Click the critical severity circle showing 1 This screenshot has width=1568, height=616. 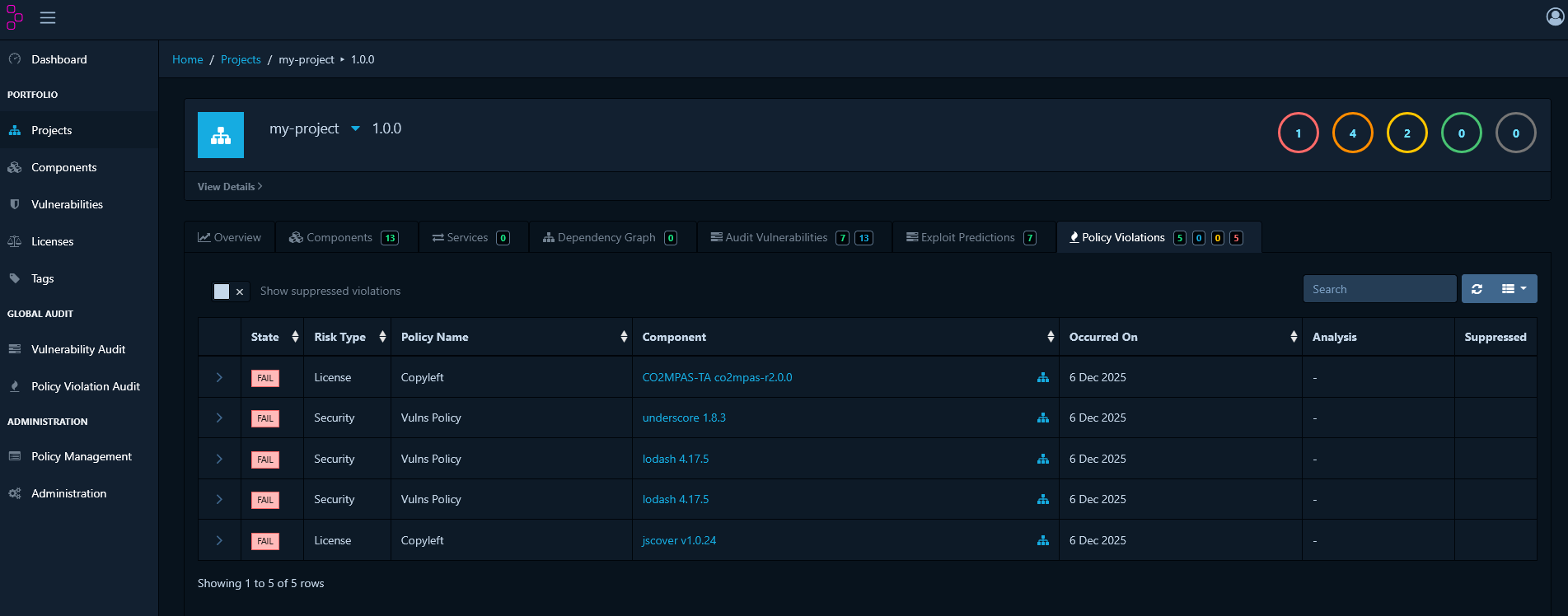(1299, 133)
